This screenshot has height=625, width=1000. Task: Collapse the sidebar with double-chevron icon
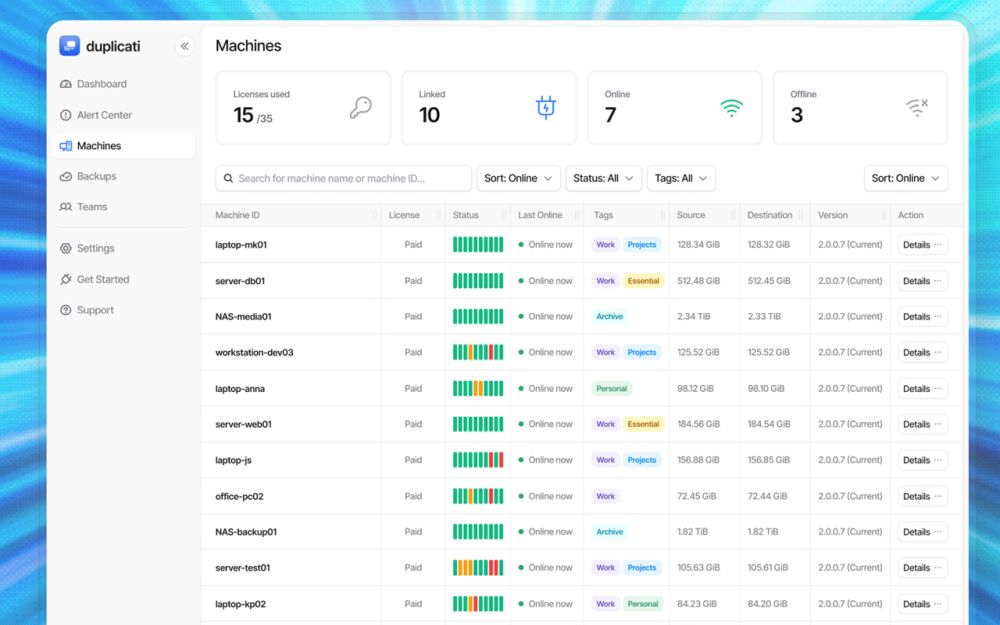(x=184, y=46)
